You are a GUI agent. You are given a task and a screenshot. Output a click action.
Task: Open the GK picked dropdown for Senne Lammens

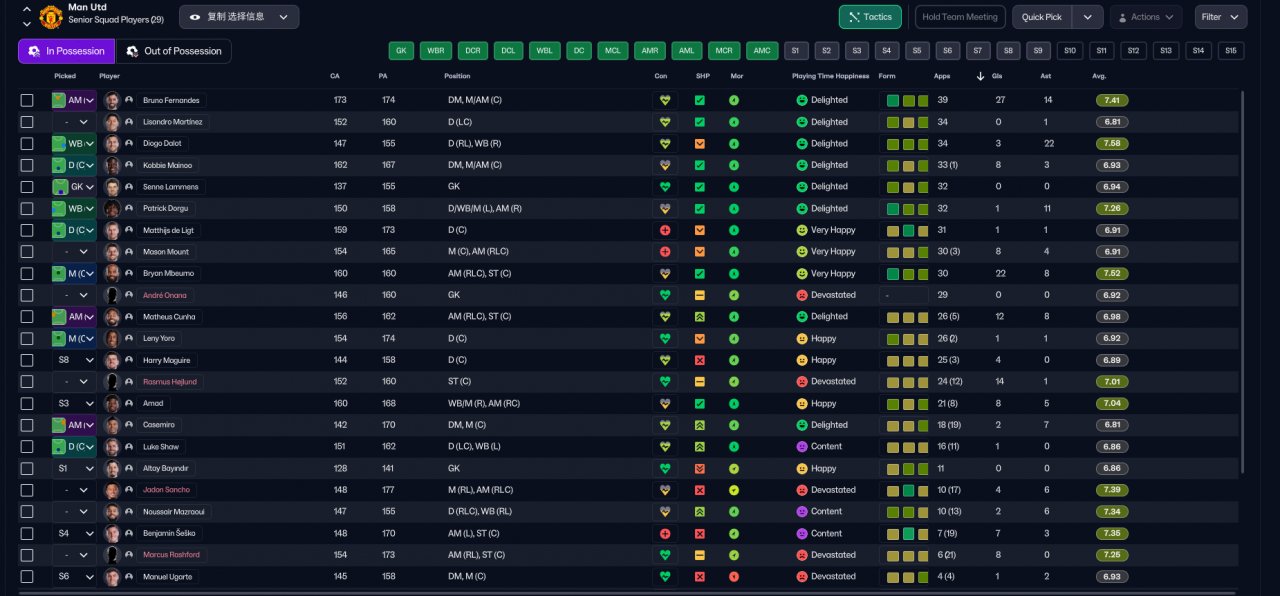point(74,187)
